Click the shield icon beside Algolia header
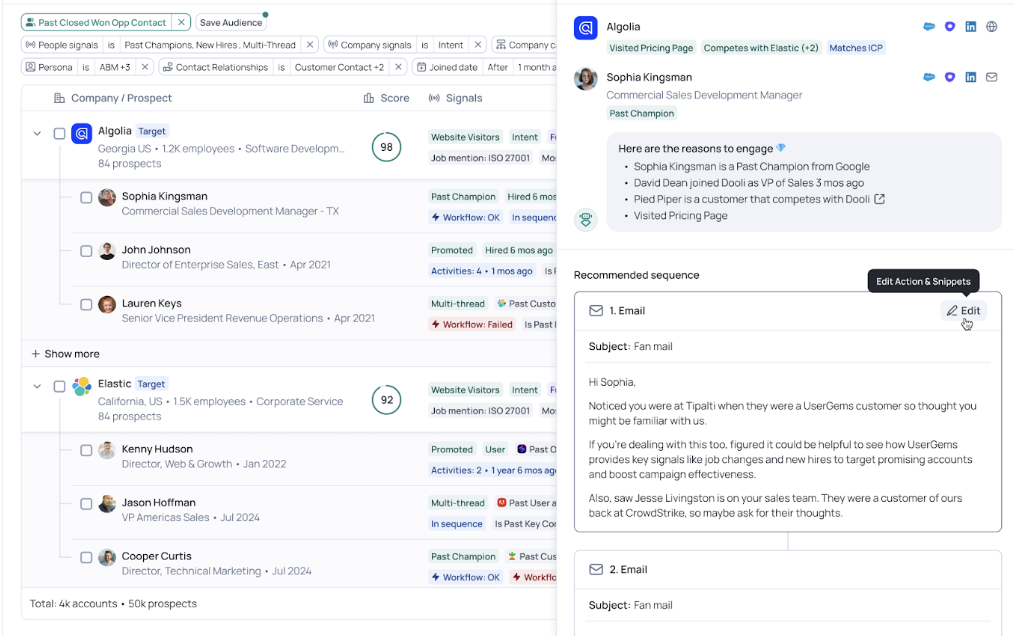This screenshot has width=1014, height=636. (949, 27)
